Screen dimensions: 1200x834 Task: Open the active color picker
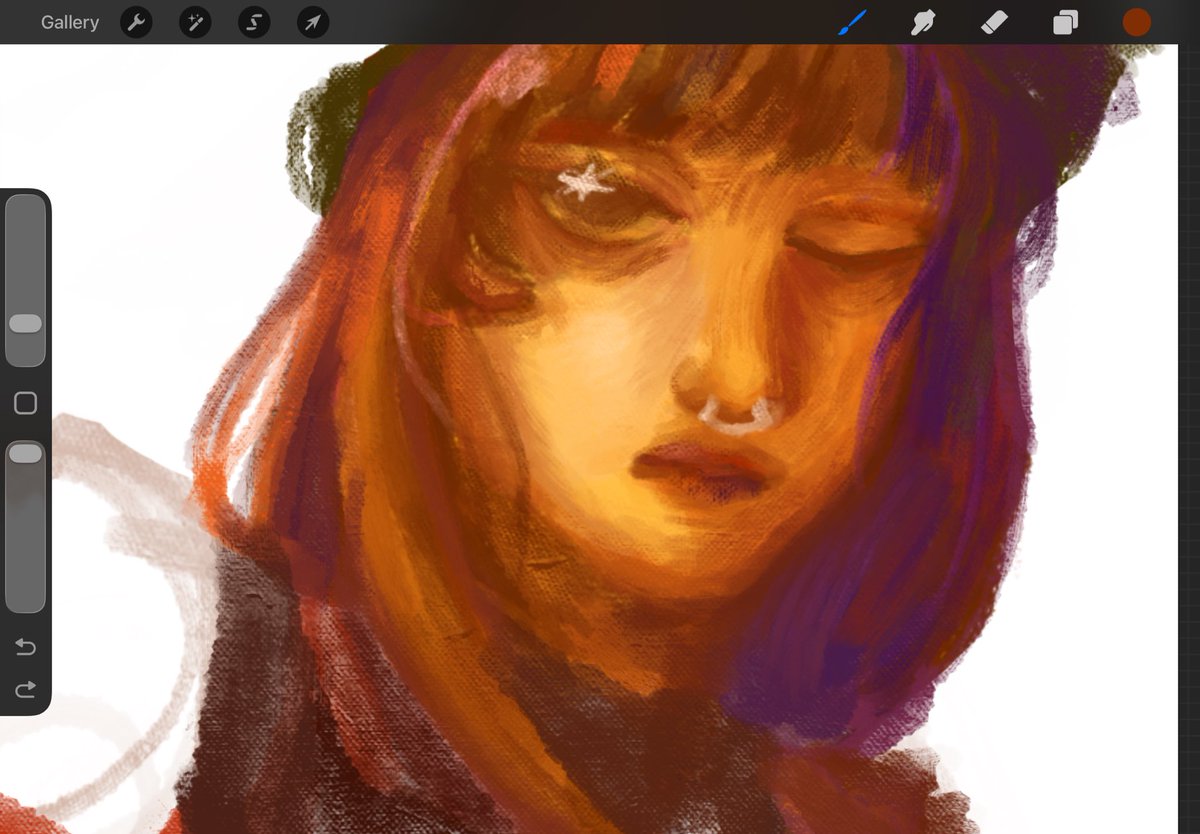pyautogui.click(x=1137, y=22)
